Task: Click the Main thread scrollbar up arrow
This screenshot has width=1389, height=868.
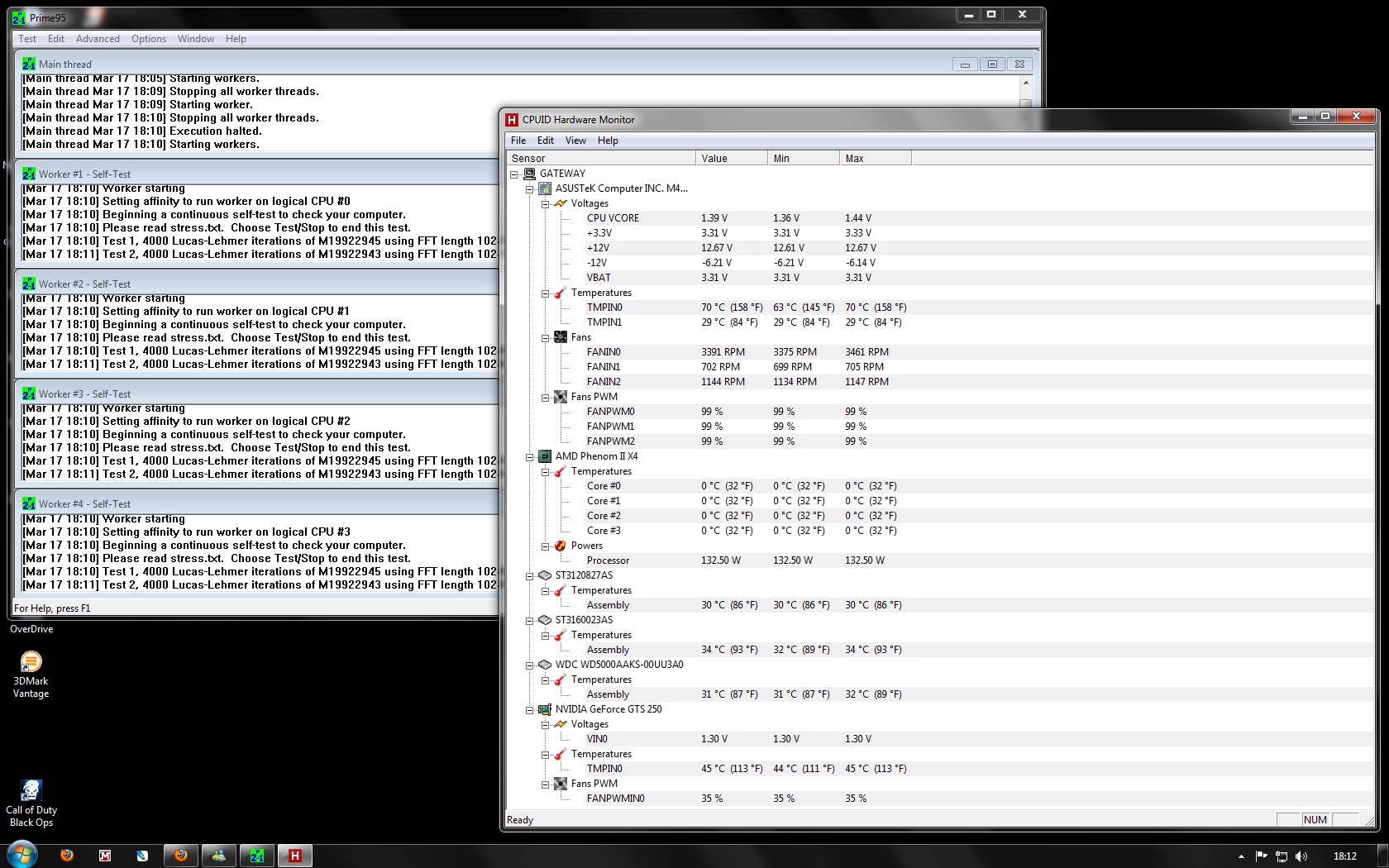Action: tap(1026, 83)
